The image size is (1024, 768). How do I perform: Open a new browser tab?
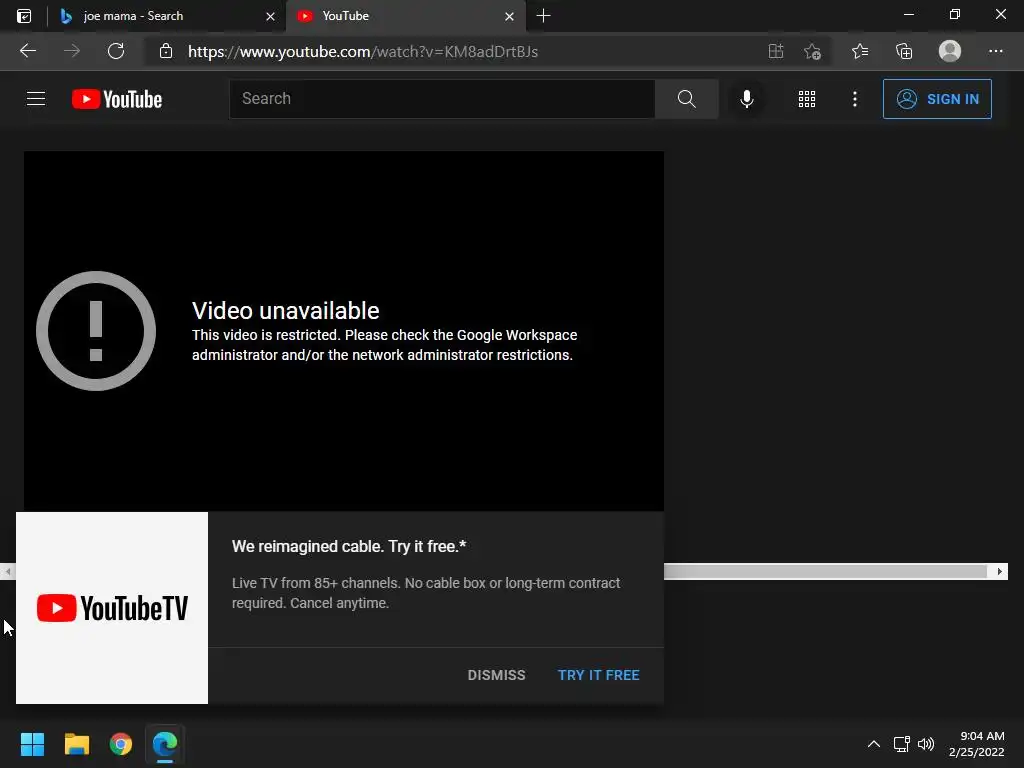[x=543, y=16]
